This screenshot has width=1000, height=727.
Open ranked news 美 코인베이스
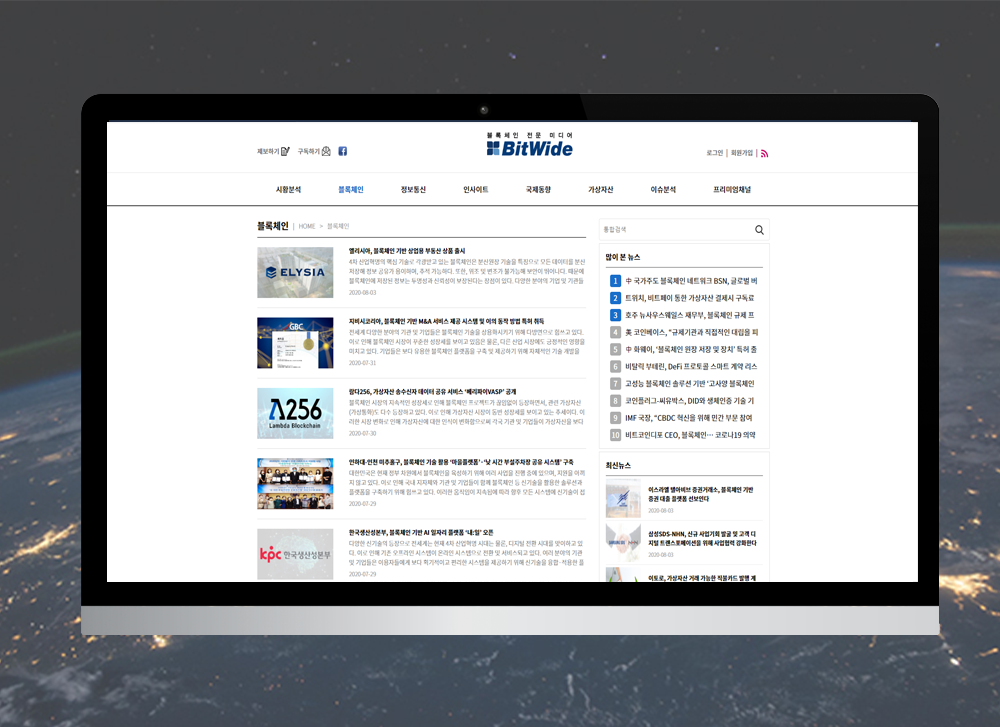click(691, 332)
